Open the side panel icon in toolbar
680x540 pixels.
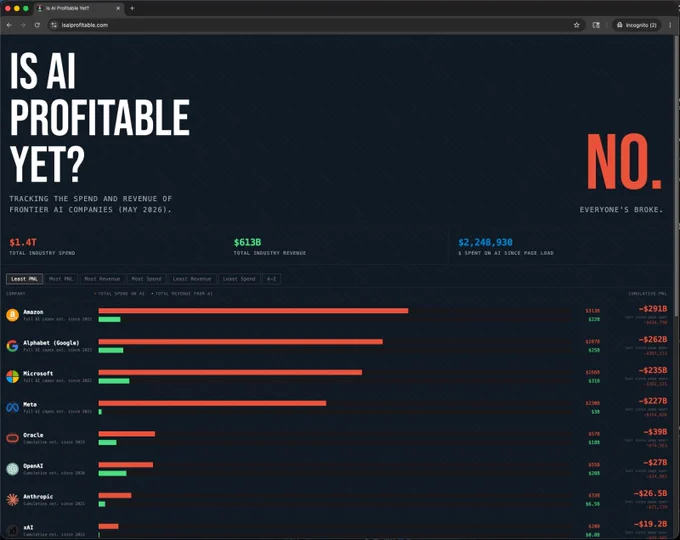point(596,25)
